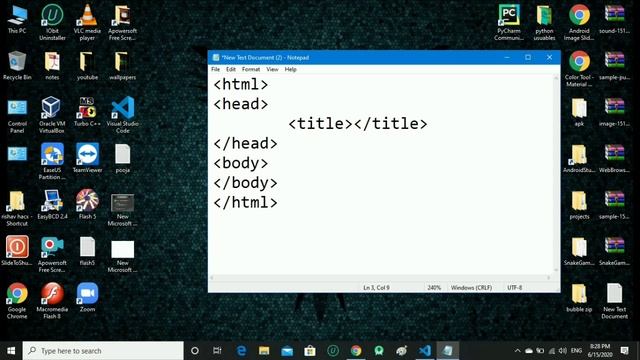The width and height of the screenshot is (640, 360).
Task: Select the SlideToShutdown desktop icon
Action: point(17,251)
